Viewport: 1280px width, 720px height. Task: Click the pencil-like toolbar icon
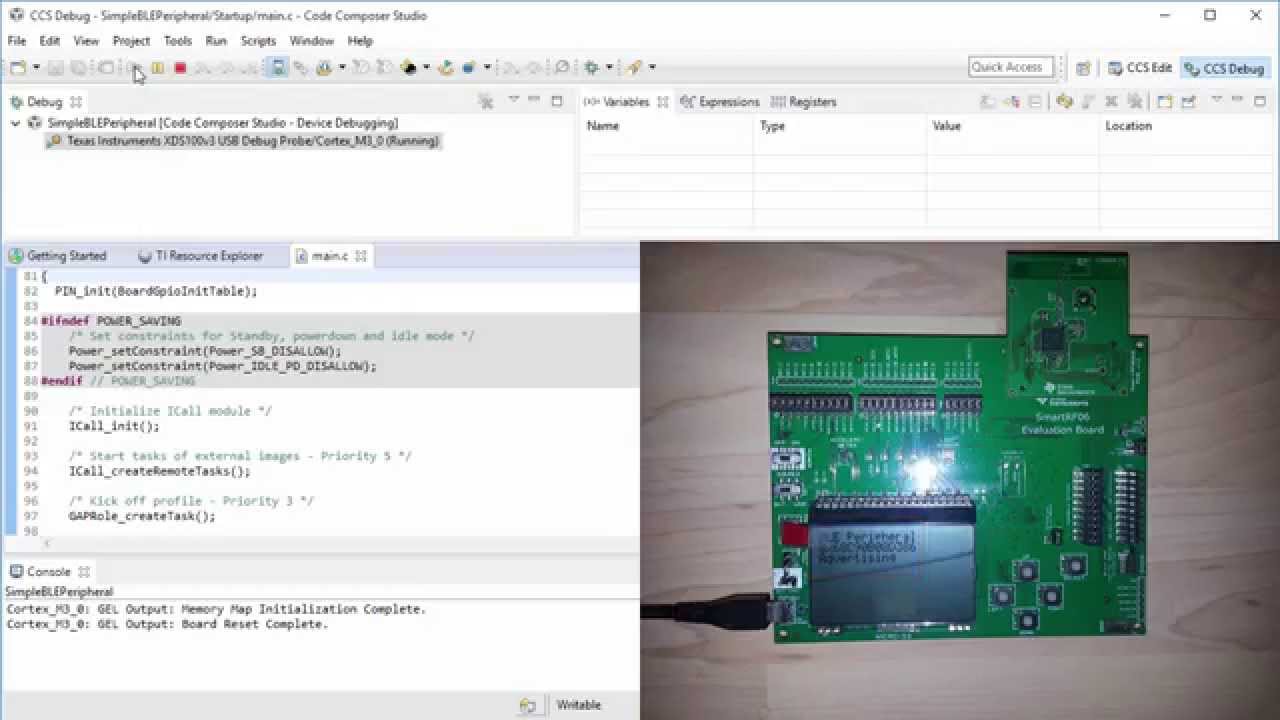click(634, 67)
